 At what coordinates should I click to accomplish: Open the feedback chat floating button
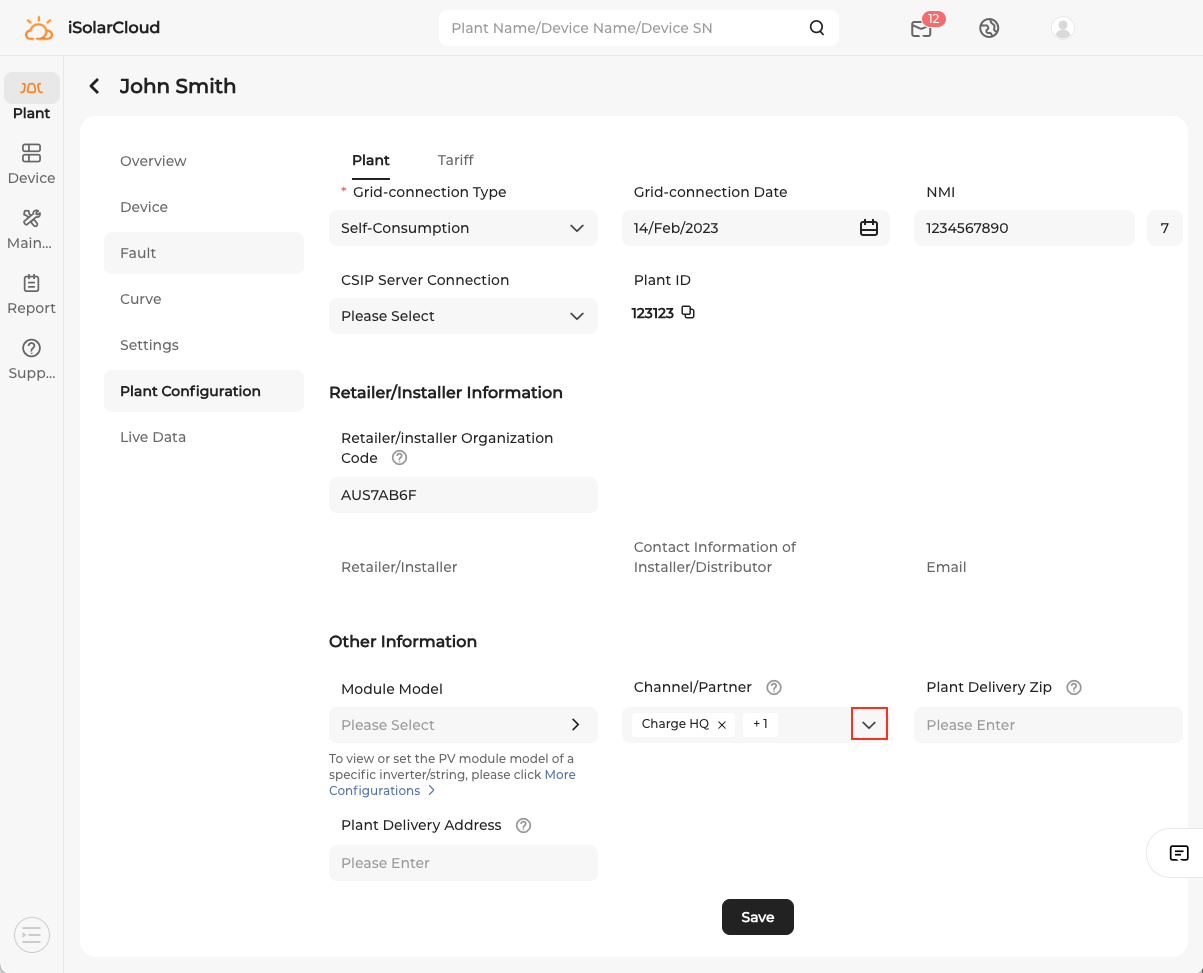click(x=1179, y=853)
